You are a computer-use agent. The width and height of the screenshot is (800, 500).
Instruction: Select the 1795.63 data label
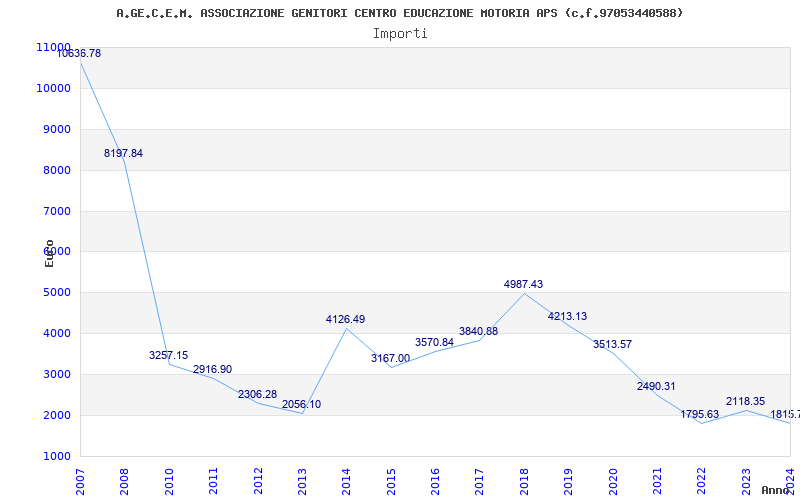click(699, 414)
